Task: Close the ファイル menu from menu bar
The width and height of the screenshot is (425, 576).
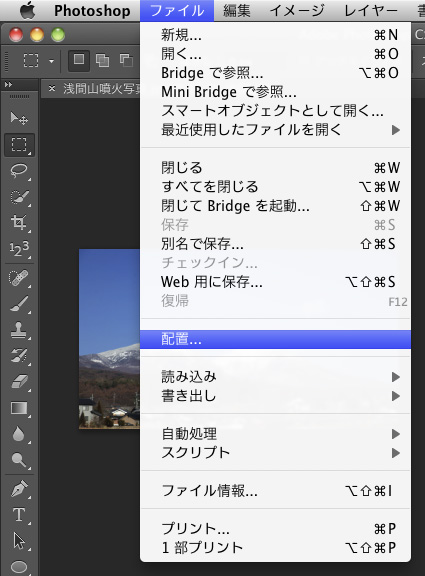Action: point(177,10)
